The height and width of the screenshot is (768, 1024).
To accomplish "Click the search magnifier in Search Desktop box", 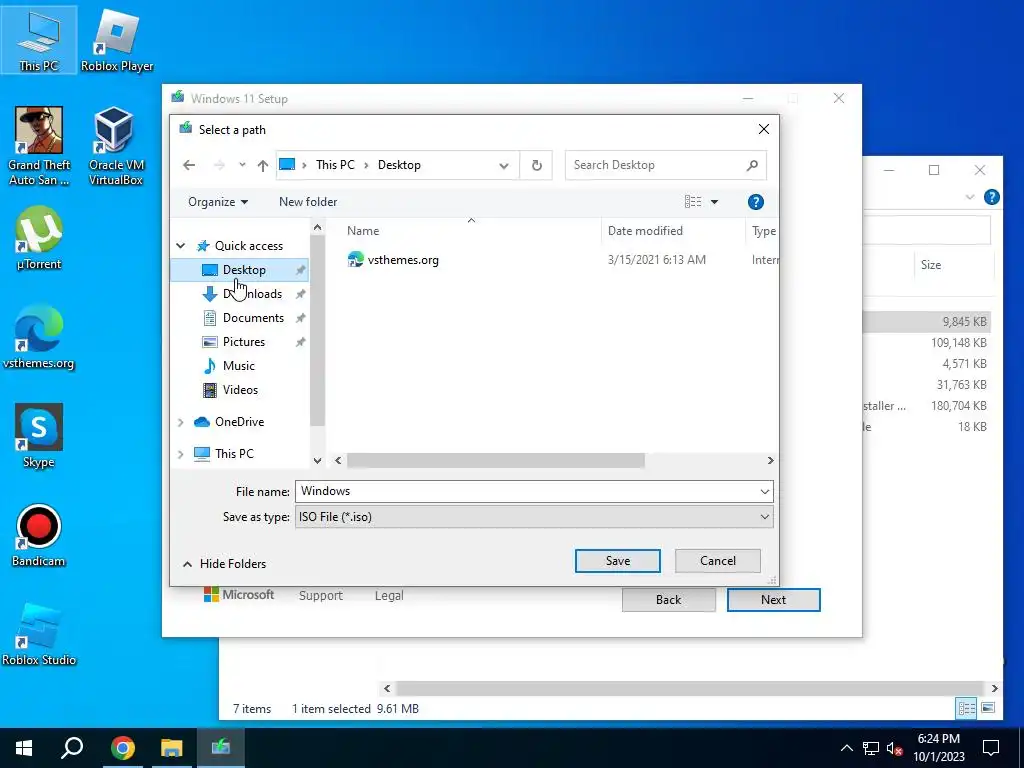I will click(752, 165).
